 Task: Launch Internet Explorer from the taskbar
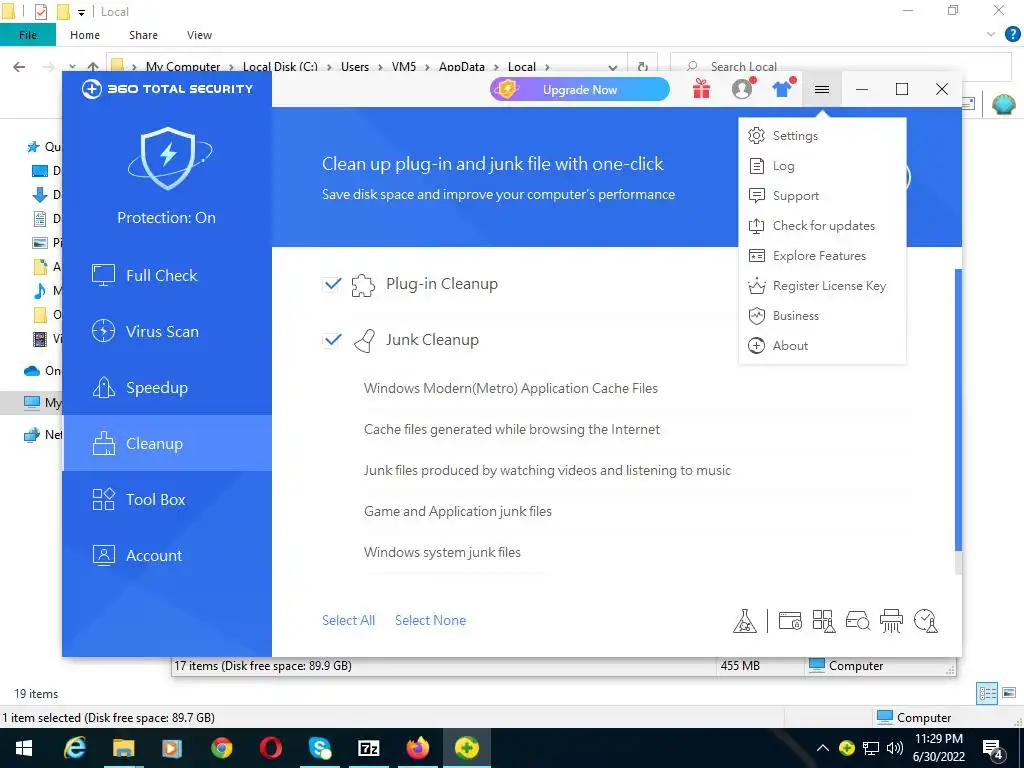point(74,748)
